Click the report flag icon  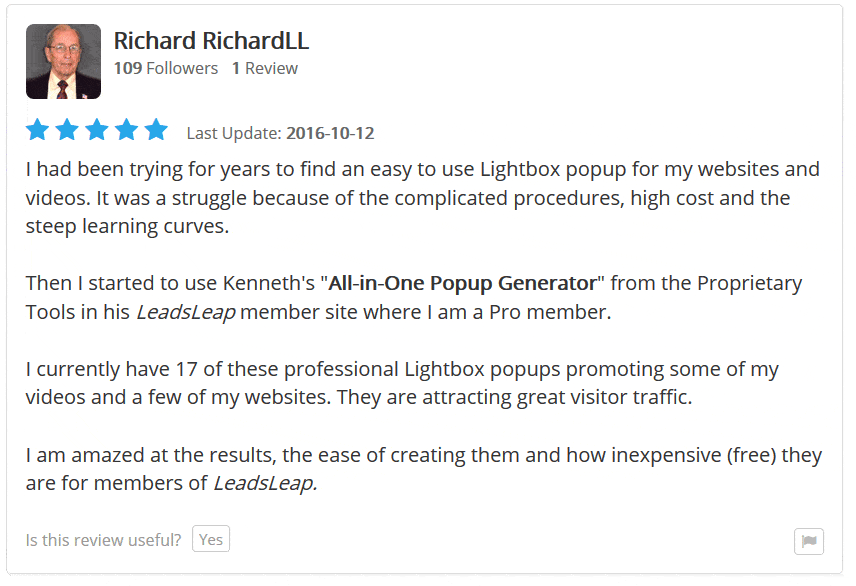click(x=809, y=541)
